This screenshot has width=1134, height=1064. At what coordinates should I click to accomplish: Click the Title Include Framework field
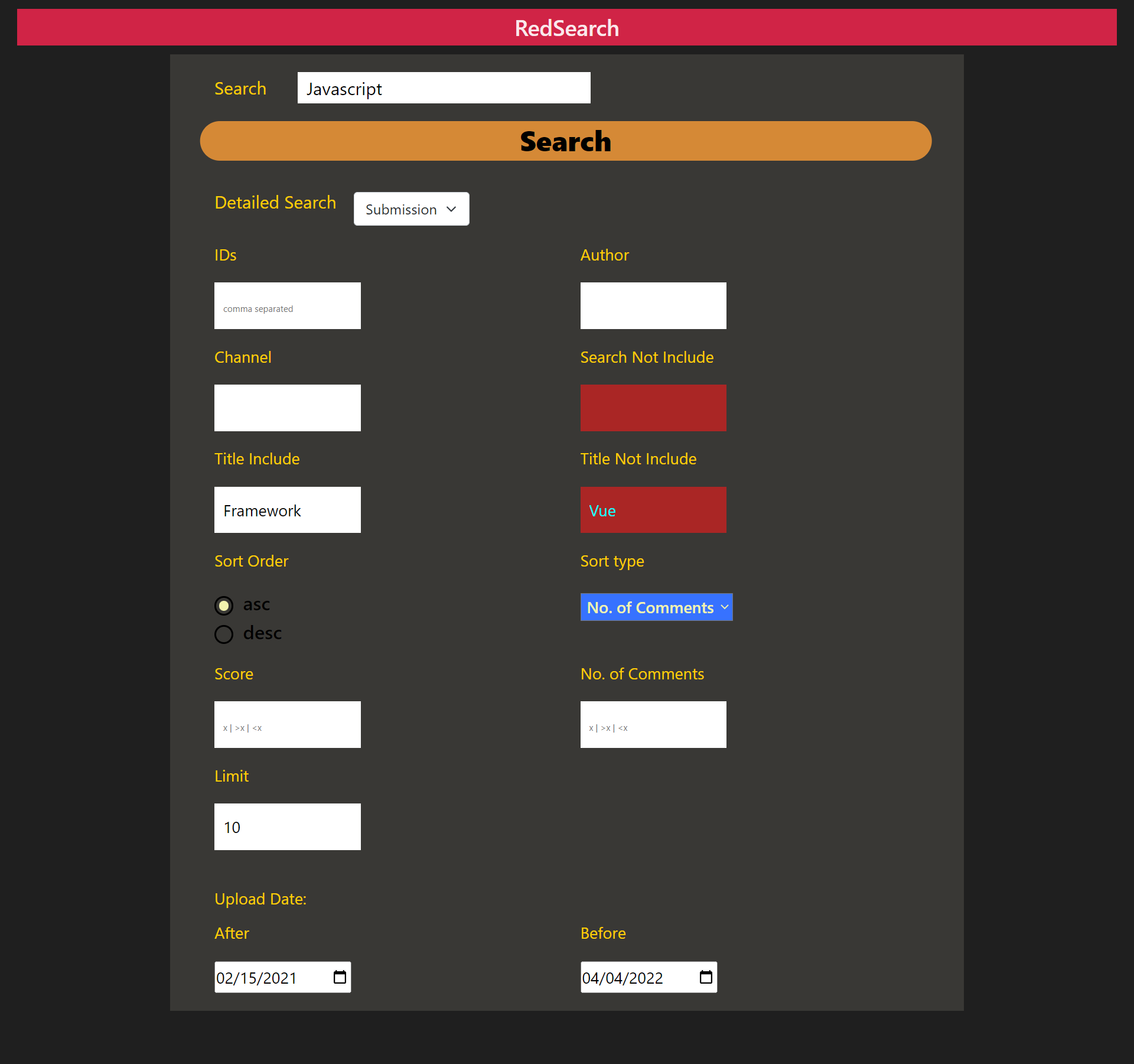click(287, 510)
